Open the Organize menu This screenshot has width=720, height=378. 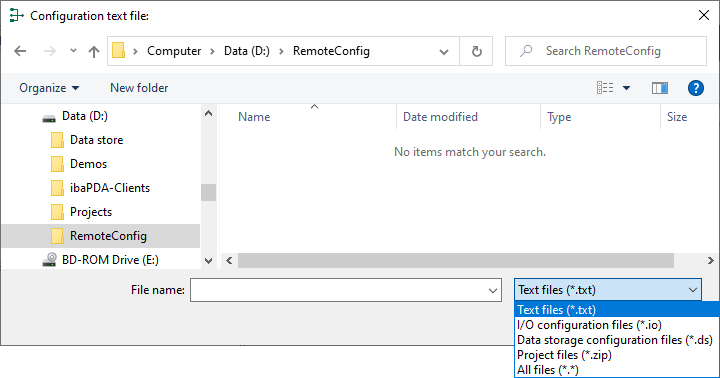49,88
